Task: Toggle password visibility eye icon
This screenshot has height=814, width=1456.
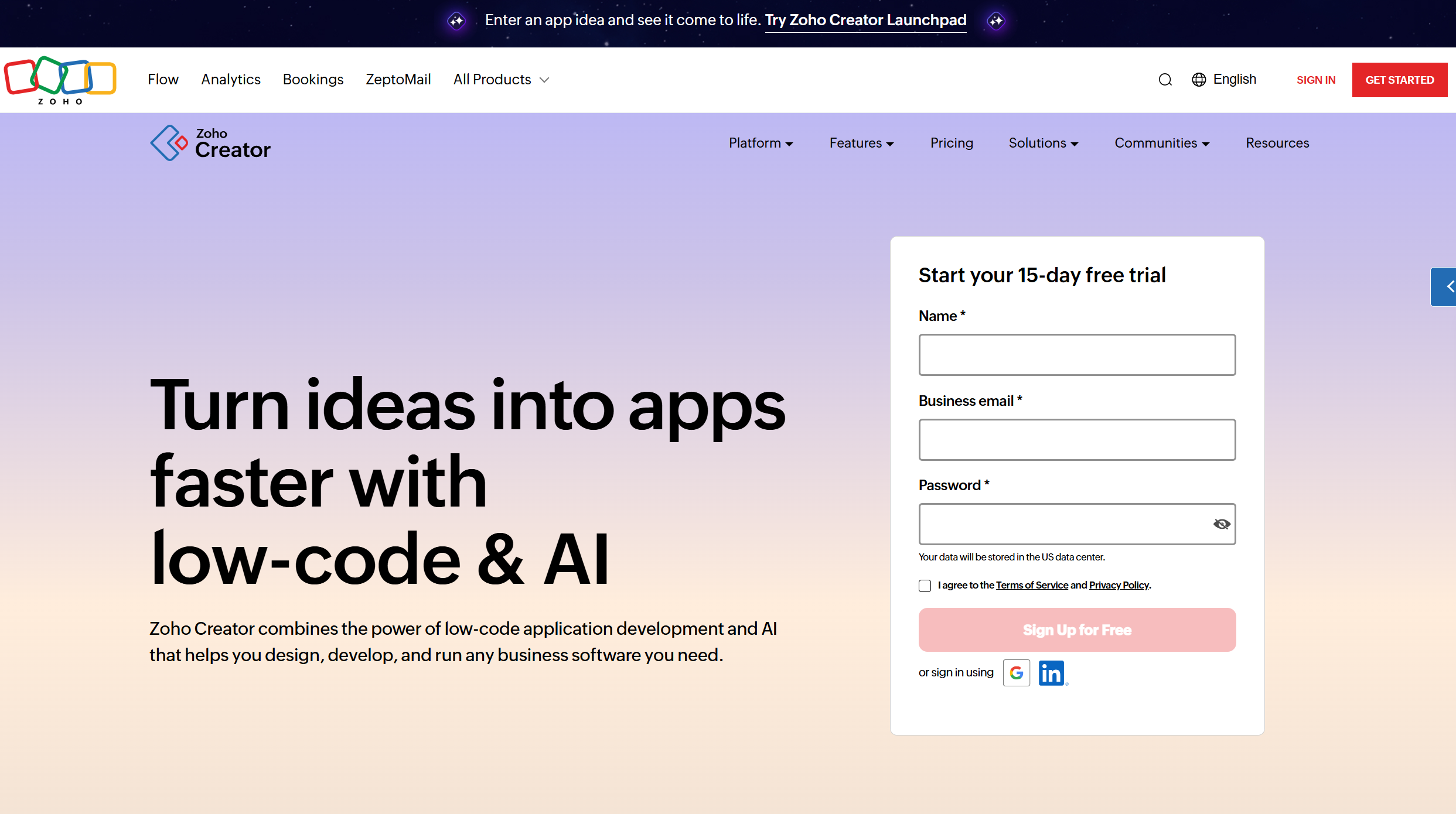Action: click(x=1222, y=524)
